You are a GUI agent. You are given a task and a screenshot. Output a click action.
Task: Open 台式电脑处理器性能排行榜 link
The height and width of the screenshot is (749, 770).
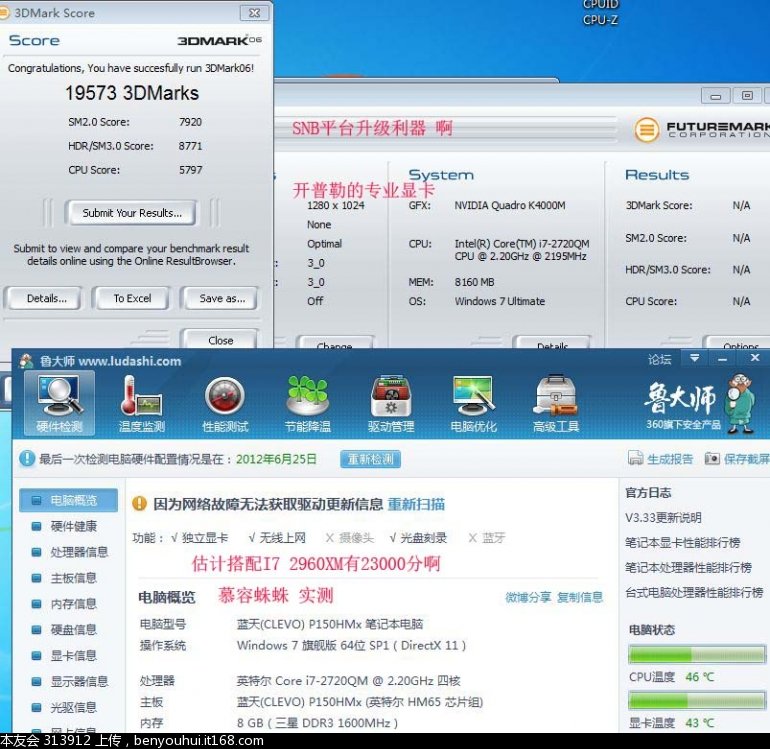[x=694, y=593]
